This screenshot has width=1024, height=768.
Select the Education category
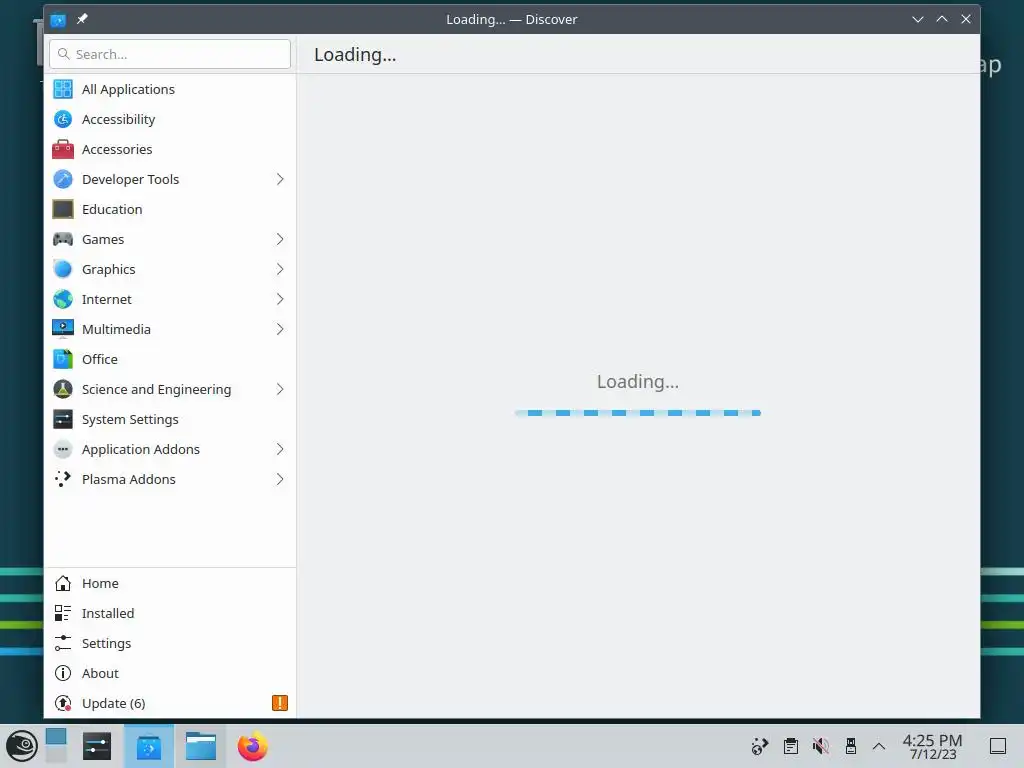170,209
